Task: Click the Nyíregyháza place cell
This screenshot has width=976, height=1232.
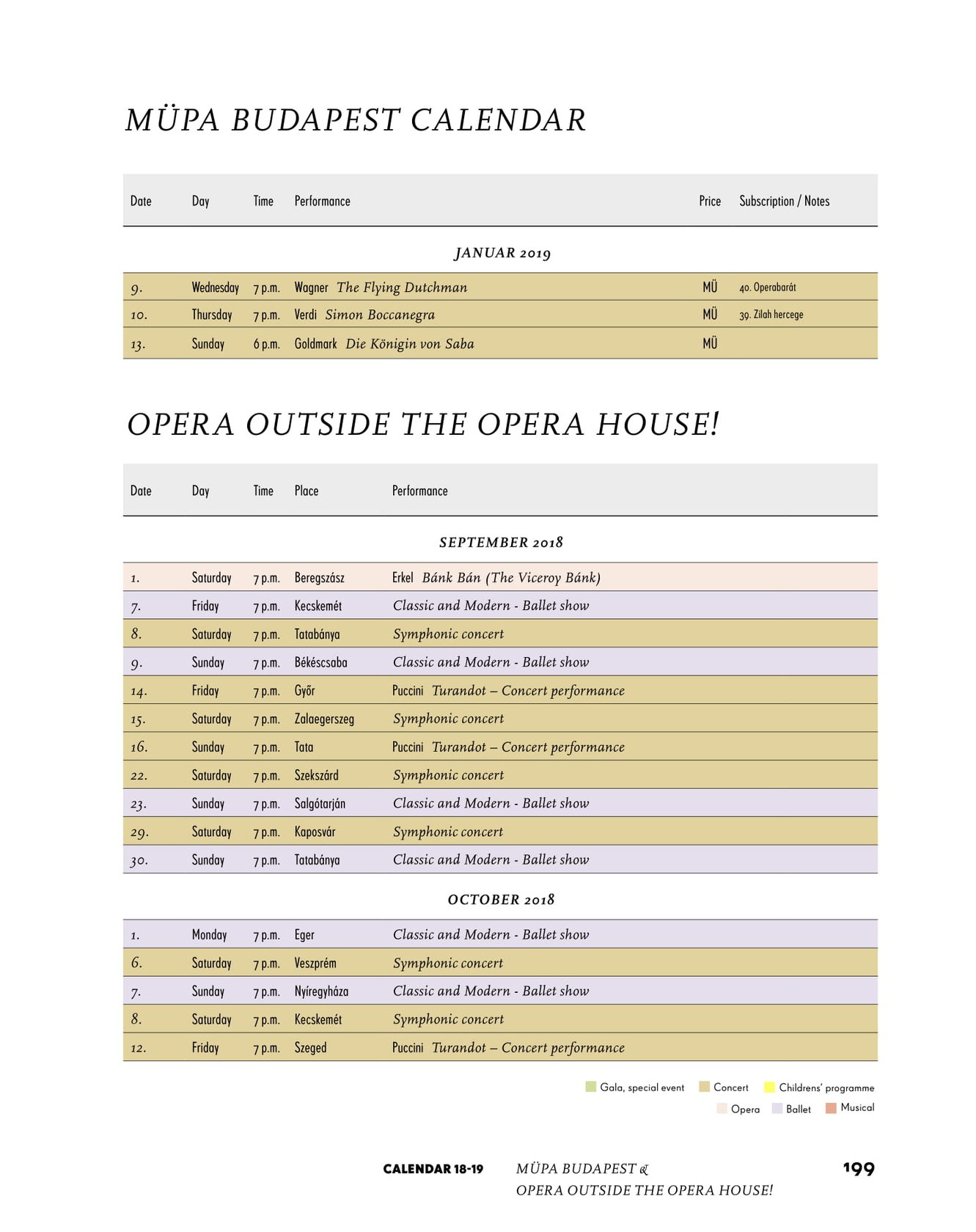Action: point(321,991)
